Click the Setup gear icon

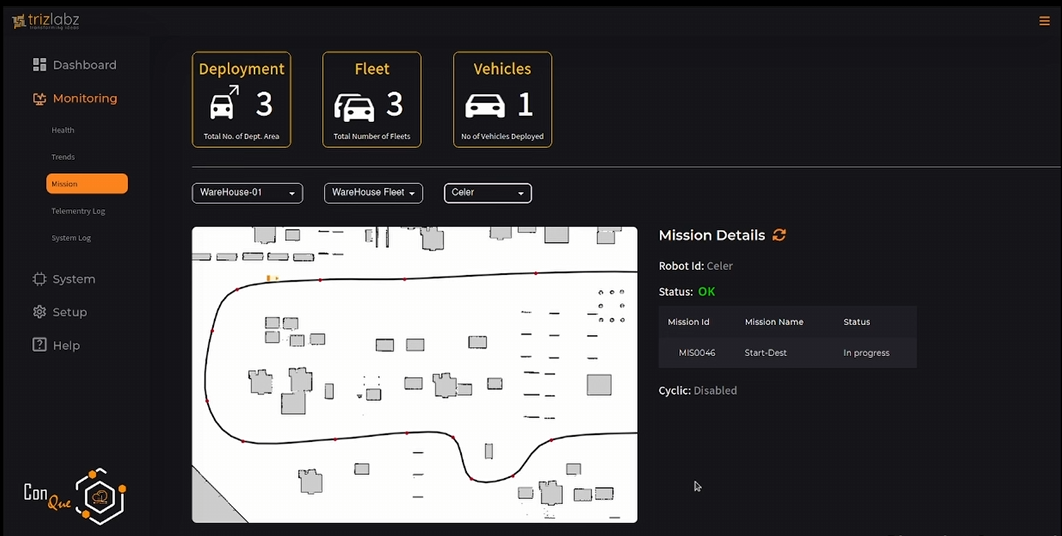[x=40, y=312]
